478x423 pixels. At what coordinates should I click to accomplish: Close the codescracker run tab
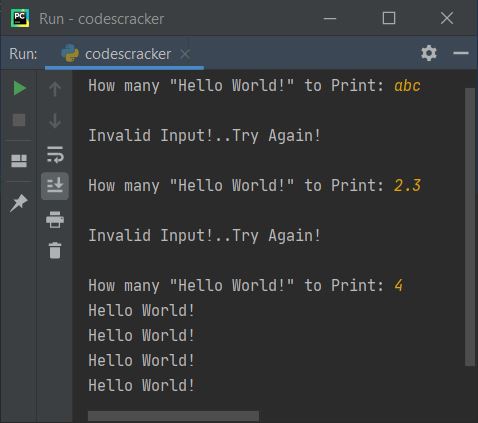[x=185, y=54]
